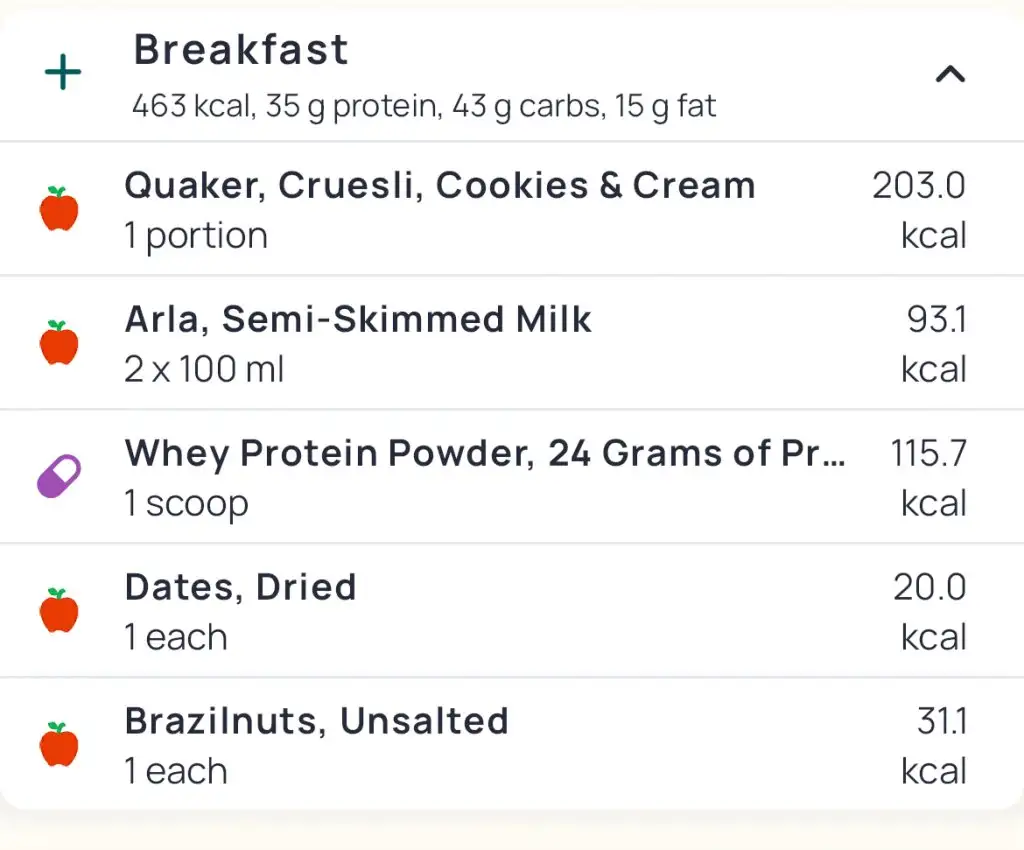Tap the 1 scoop serving text

pyautogui.click(x=186, y=504)
